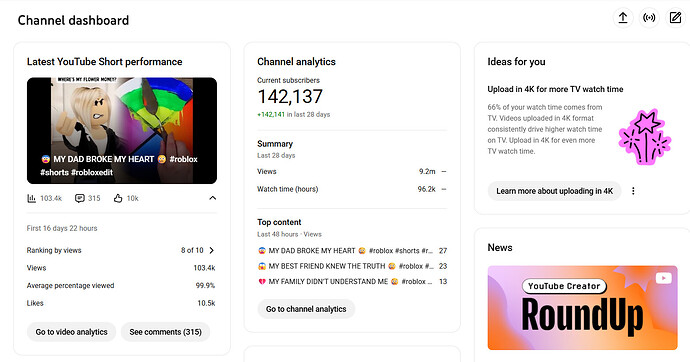Open the latest Short video thumbnail
Screen dimensions: 690x362
tap(122, 131)
